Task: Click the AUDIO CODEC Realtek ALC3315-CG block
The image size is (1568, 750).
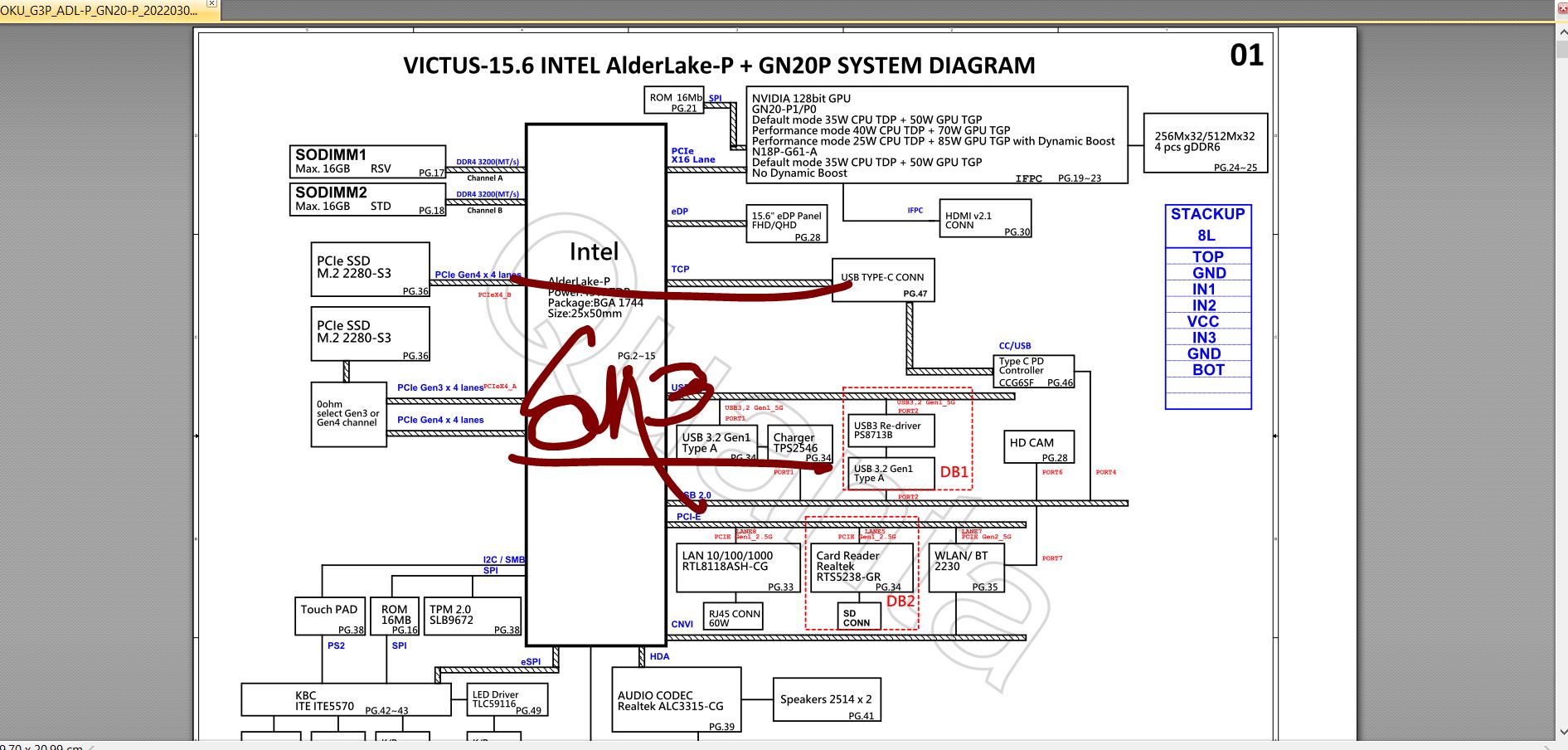Action: (677, 700)
